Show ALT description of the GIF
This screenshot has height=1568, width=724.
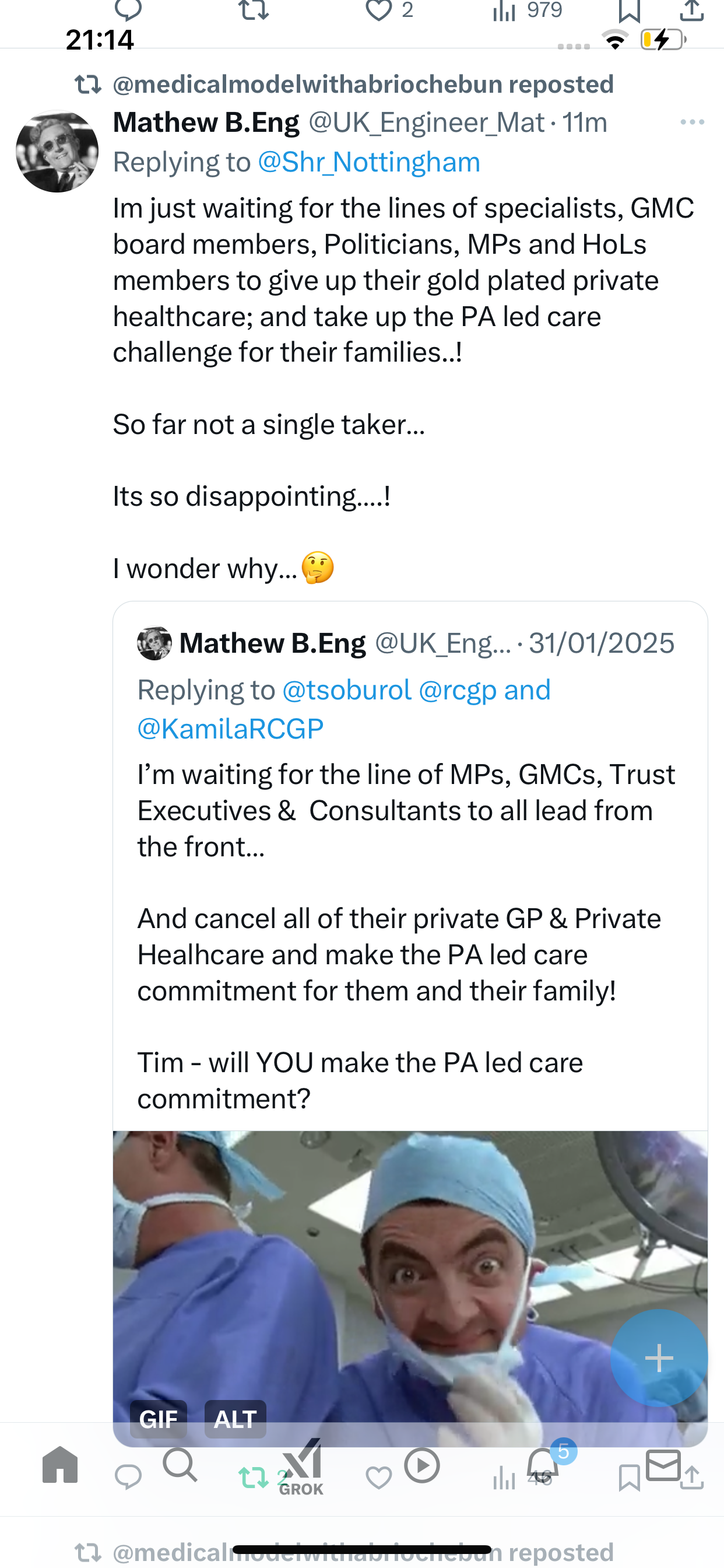tap(235, 1419)
